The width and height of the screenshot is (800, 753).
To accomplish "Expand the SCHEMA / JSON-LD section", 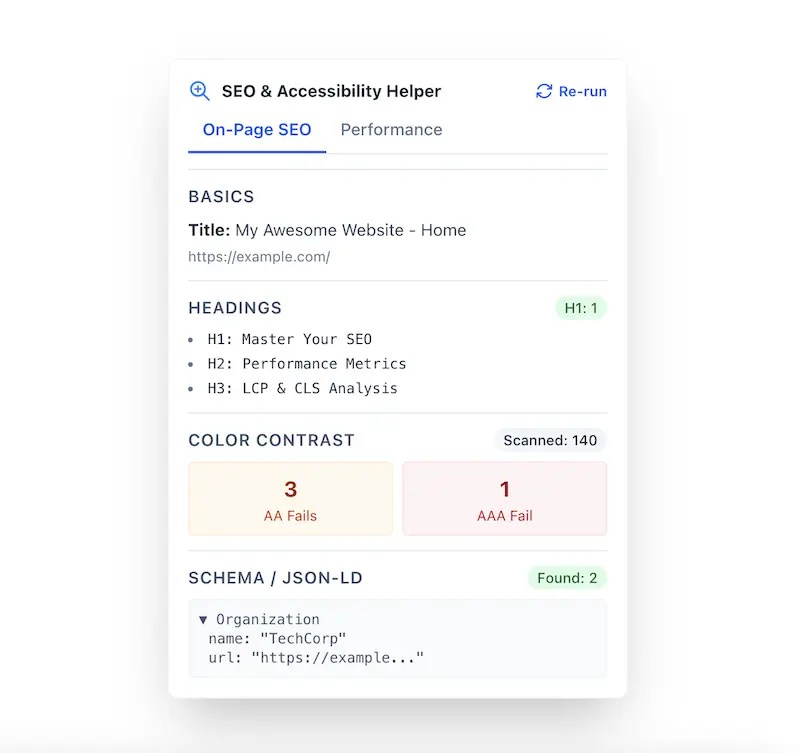I will [275, 577].
